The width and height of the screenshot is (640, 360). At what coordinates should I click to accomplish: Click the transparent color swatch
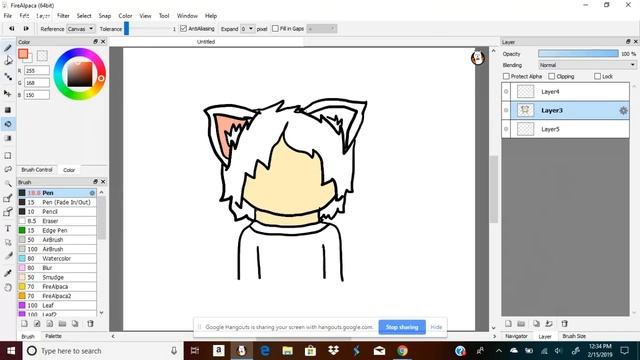point(42,55)
